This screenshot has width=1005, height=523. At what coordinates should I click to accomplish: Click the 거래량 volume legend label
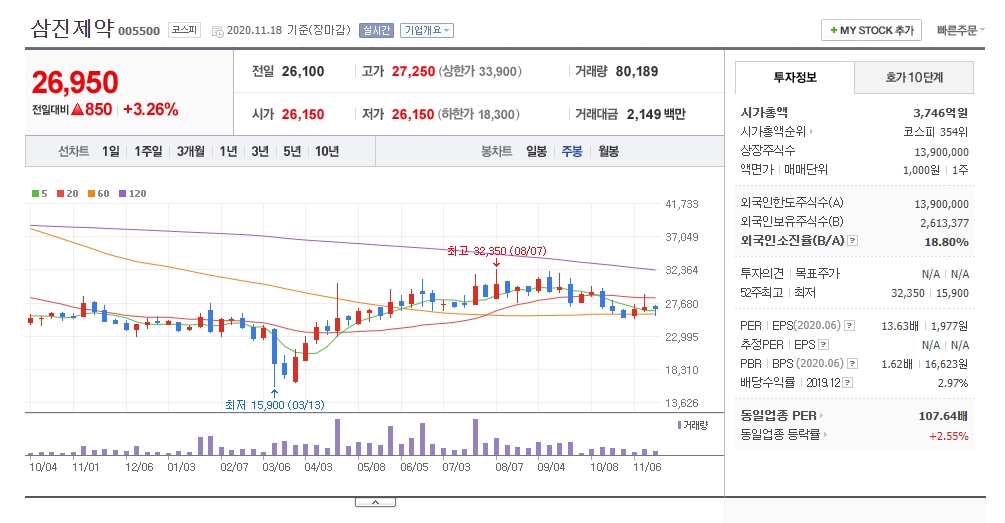(x=695, y=425)
